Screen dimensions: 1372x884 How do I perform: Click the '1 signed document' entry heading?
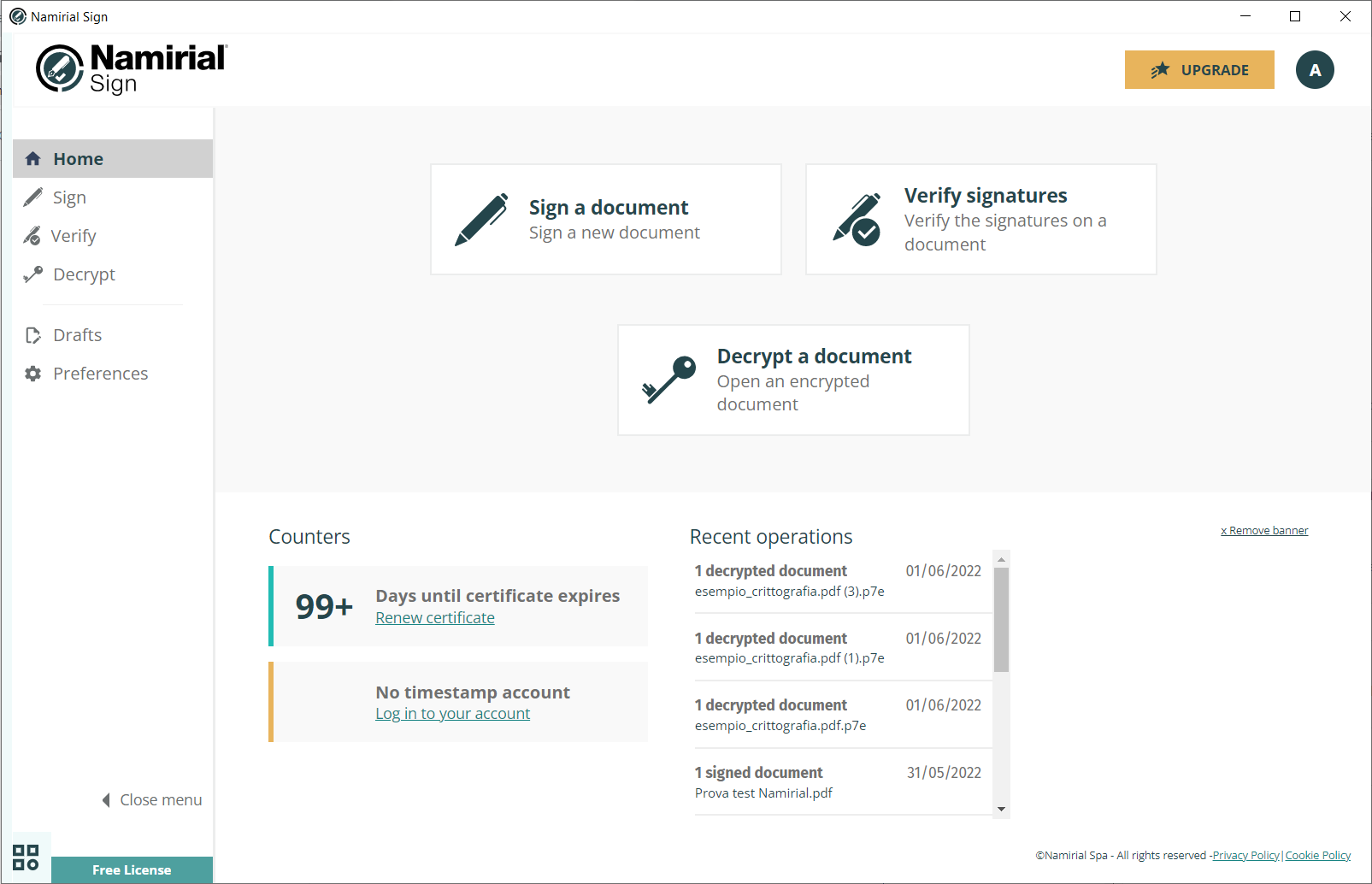tap(758, 773)
